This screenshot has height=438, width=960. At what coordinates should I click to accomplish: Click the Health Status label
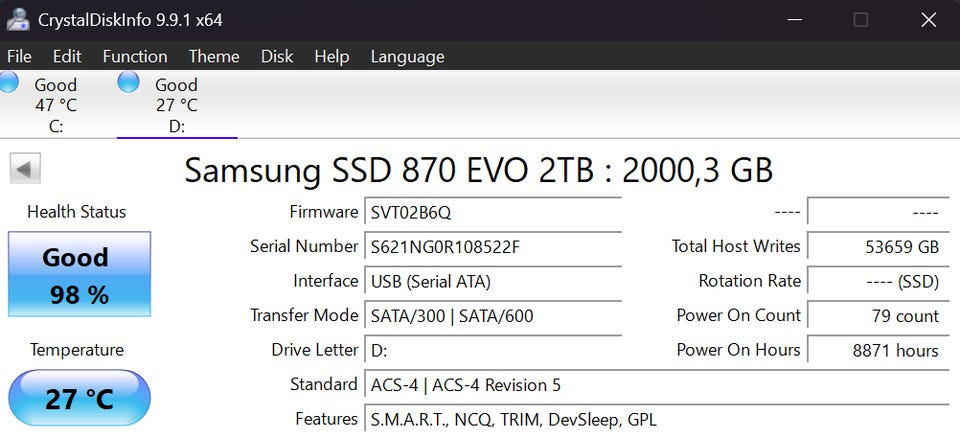click(77, 212)
